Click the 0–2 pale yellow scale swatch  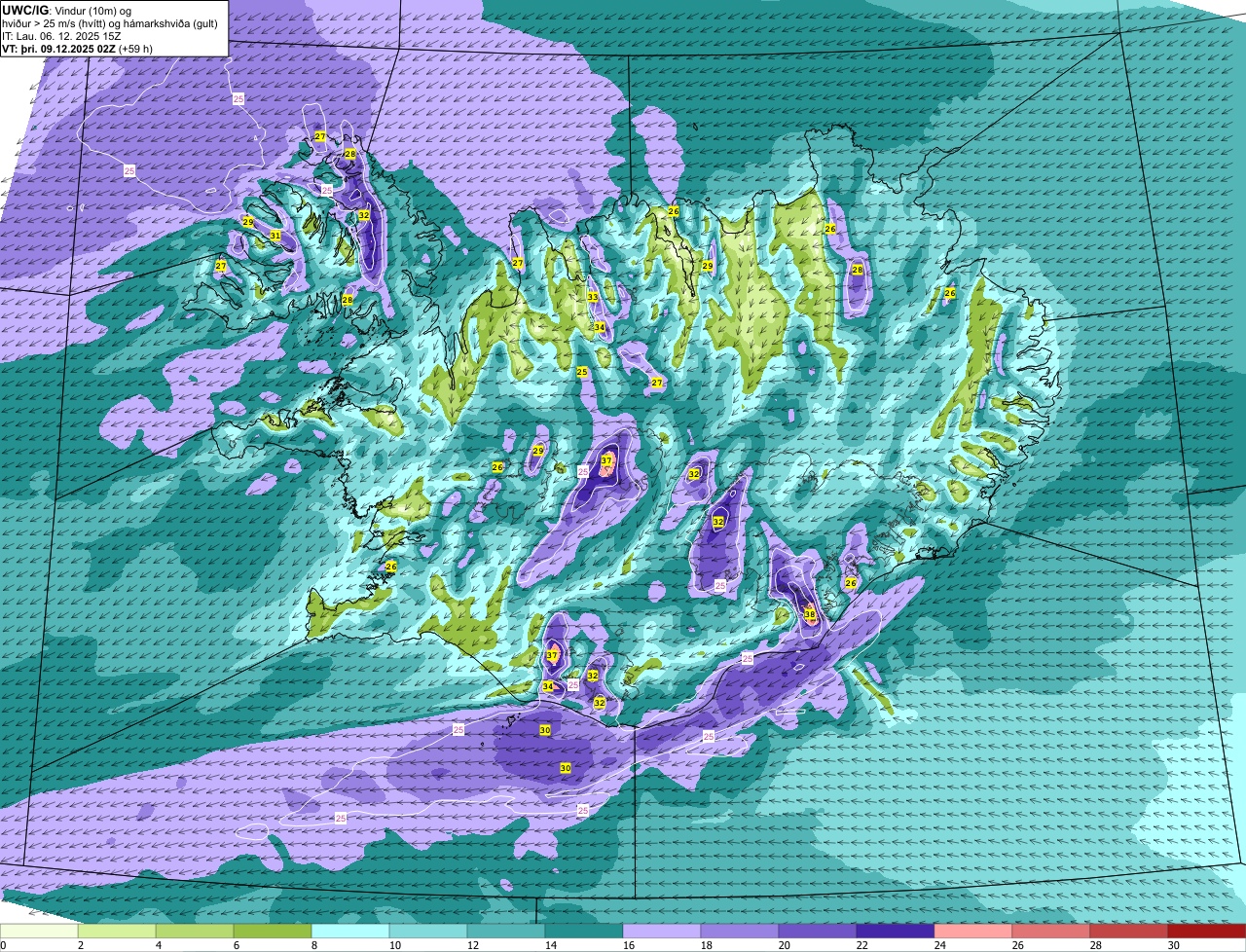click(x=39, y=931)
